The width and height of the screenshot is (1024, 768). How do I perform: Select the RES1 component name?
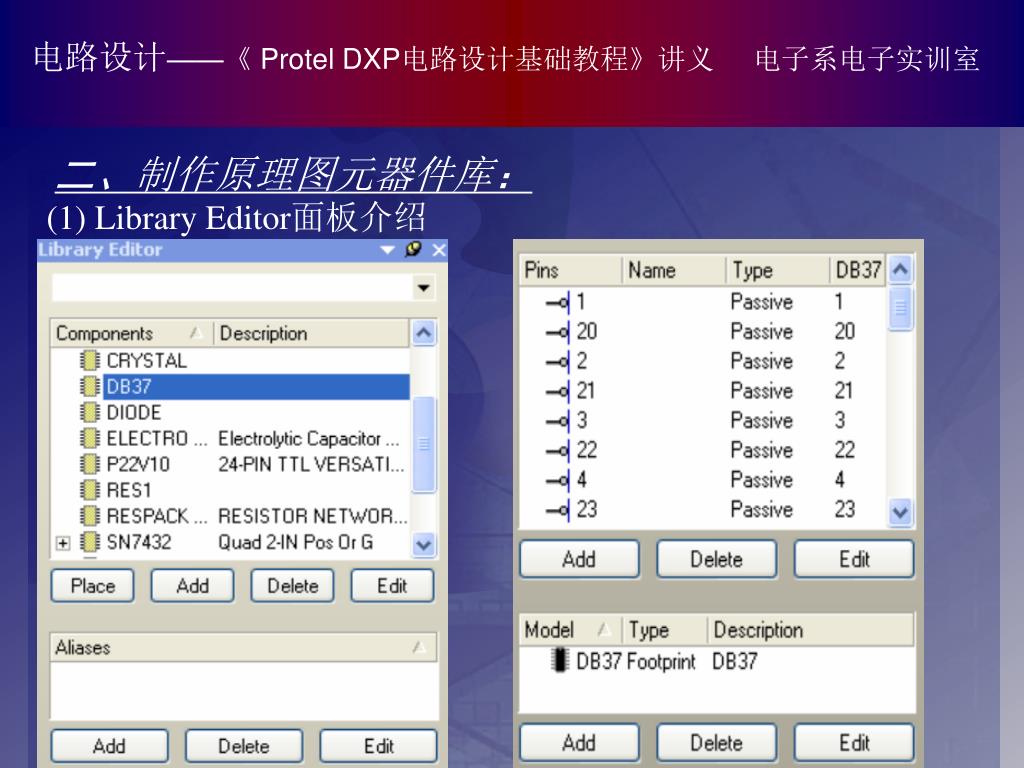(x=129, y=490)
